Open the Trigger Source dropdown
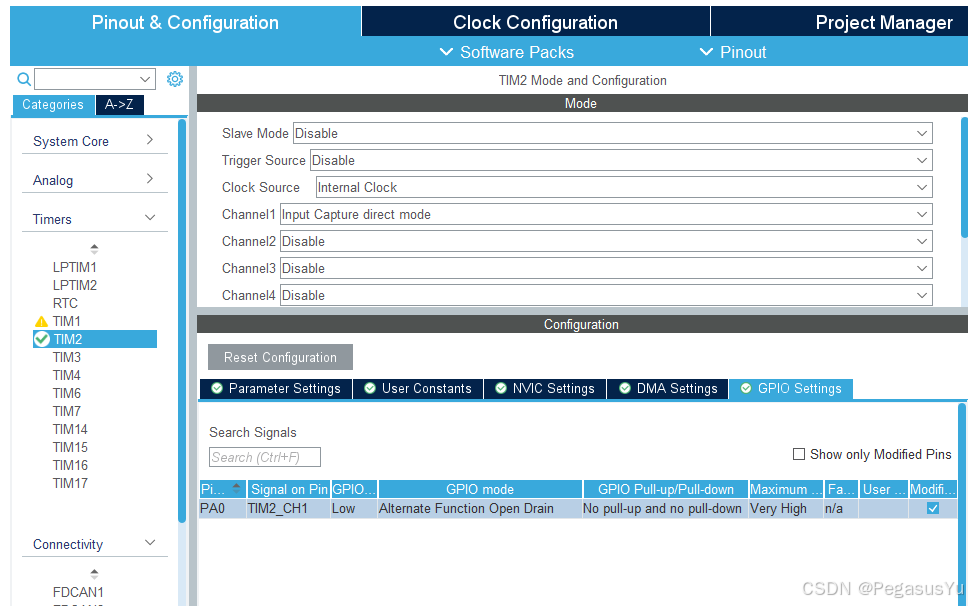Image resolution: width=968 pixels, height=606 pixels. (621, 160)
